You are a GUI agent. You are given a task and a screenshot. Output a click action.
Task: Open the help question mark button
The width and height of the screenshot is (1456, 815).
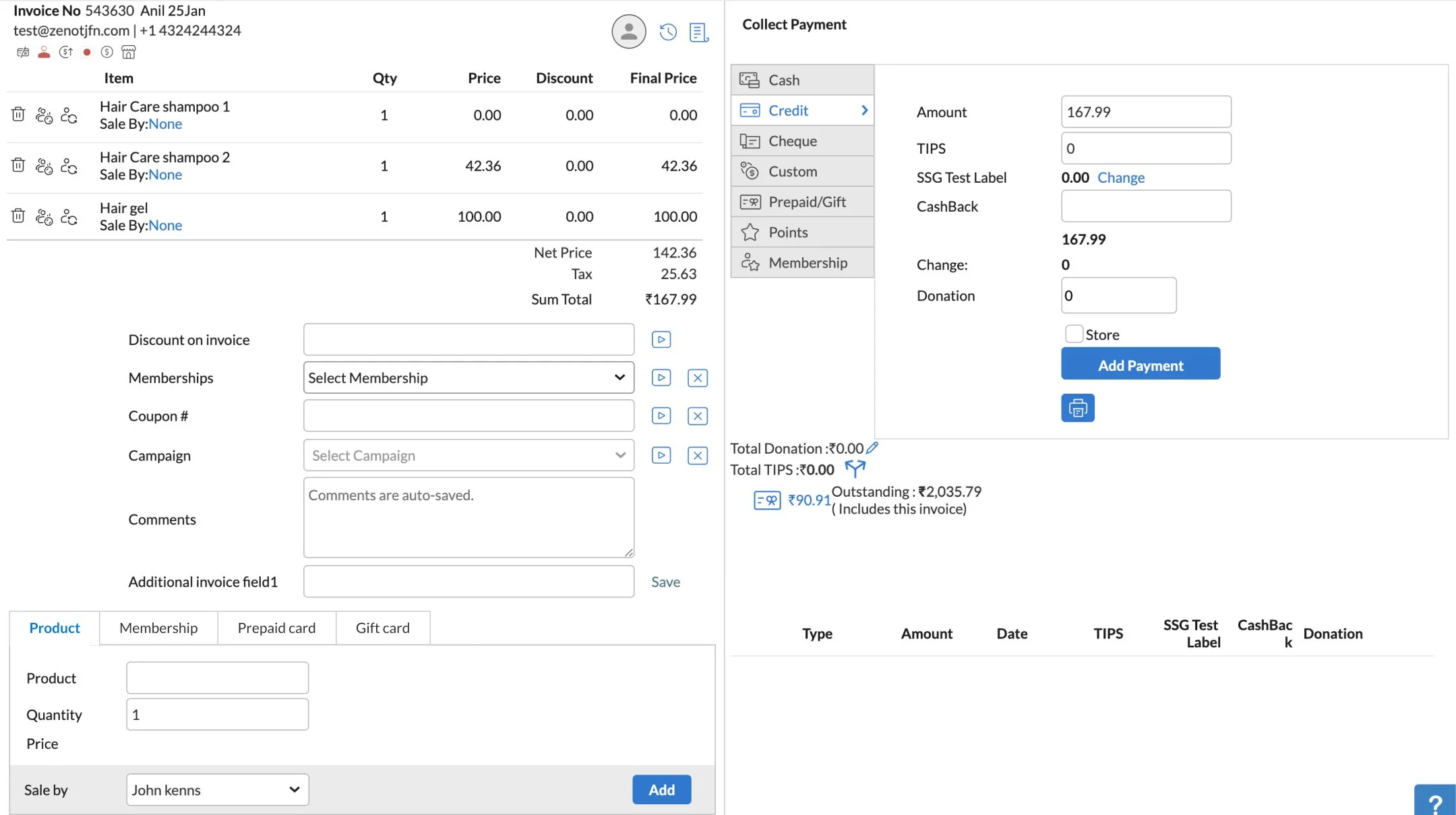tap(1435, 801)
